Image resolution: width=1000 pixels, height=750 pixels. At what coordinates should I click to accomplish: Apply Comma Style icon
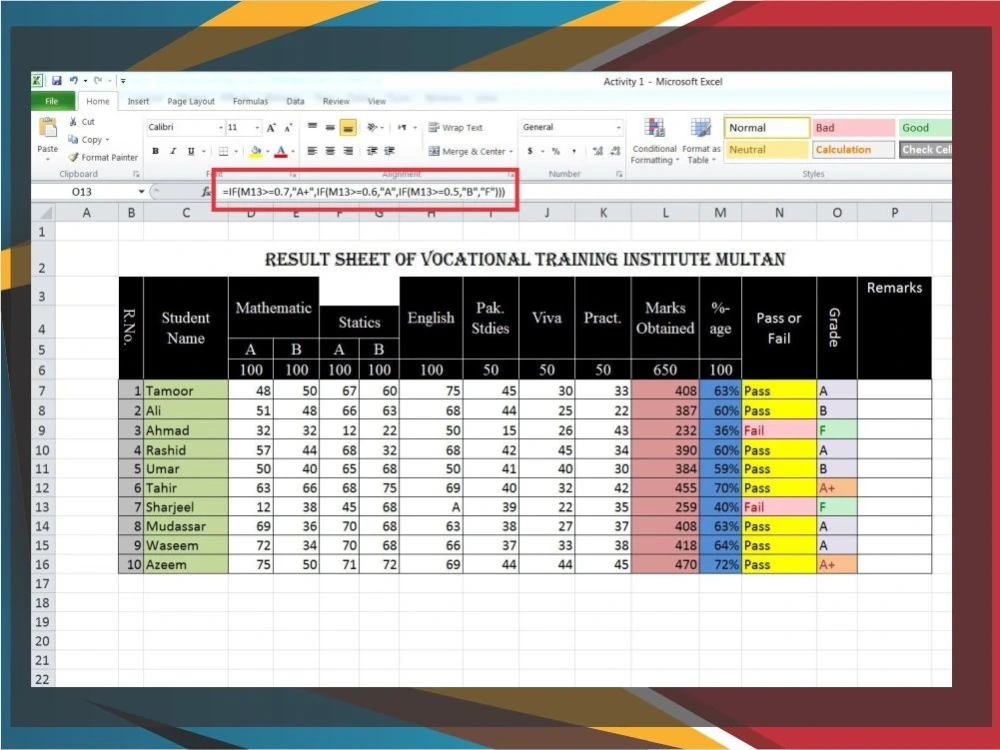[574, 151]
